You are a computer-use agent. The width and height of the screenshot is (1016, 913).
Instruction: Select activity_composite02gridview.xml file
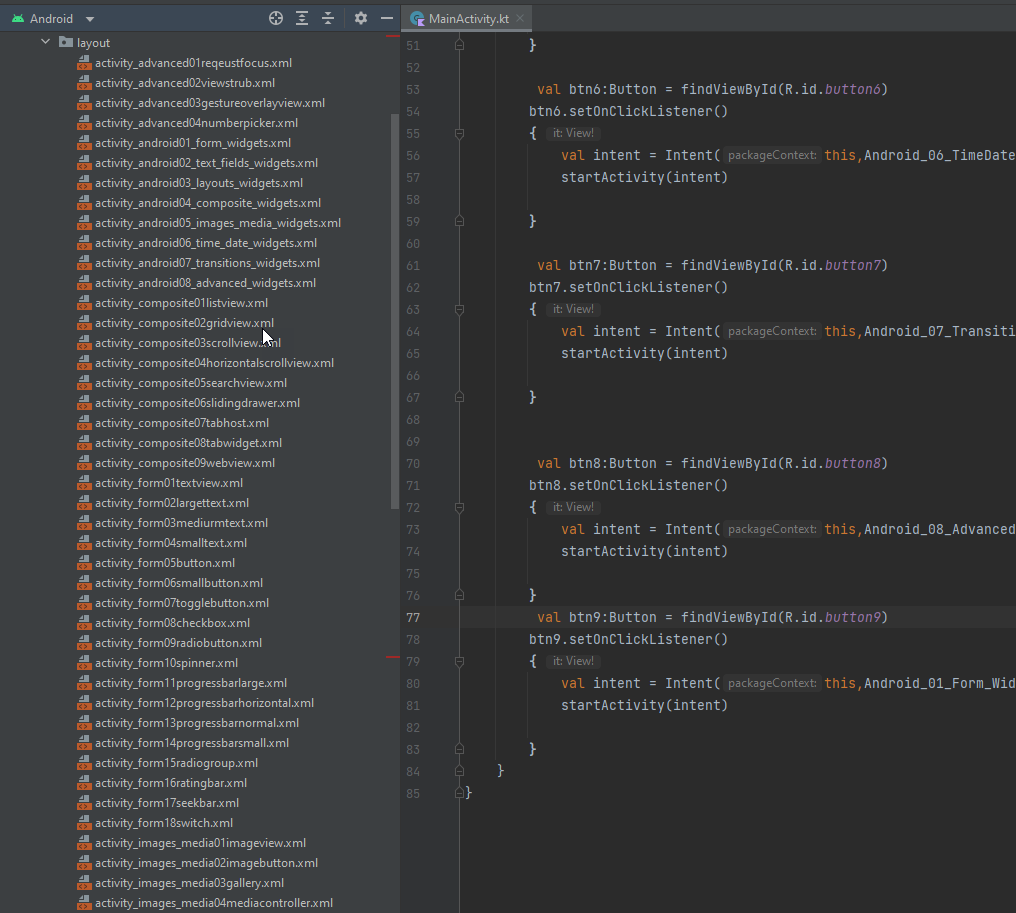tap(184, 323)
